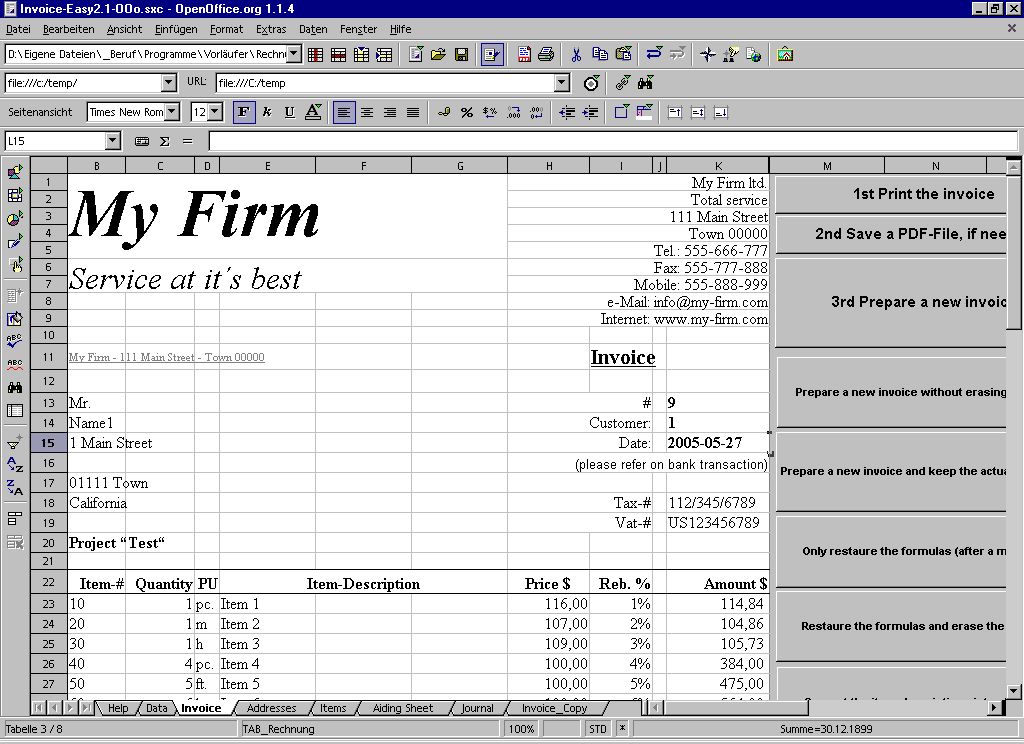Export directly as PDF via the red document icon

(x=524, y=55)
